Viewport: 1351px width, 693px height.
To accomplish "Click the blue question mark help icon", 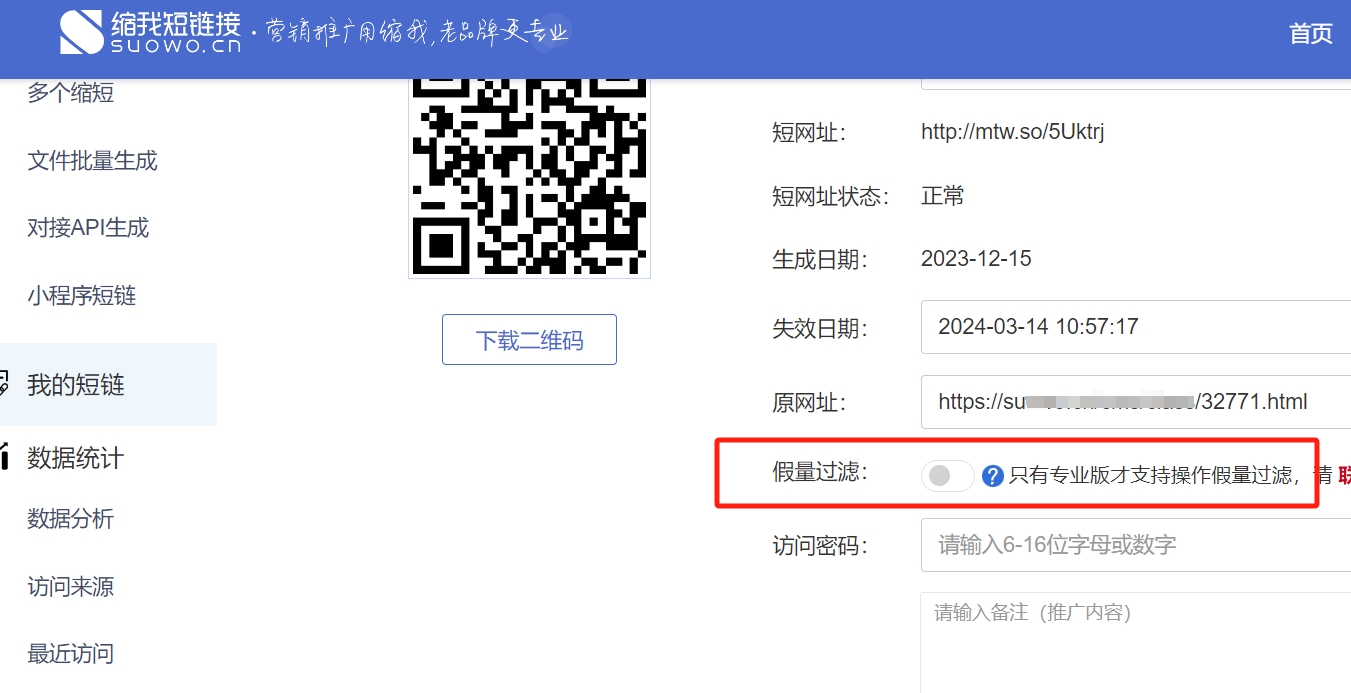I will (992, 476).
